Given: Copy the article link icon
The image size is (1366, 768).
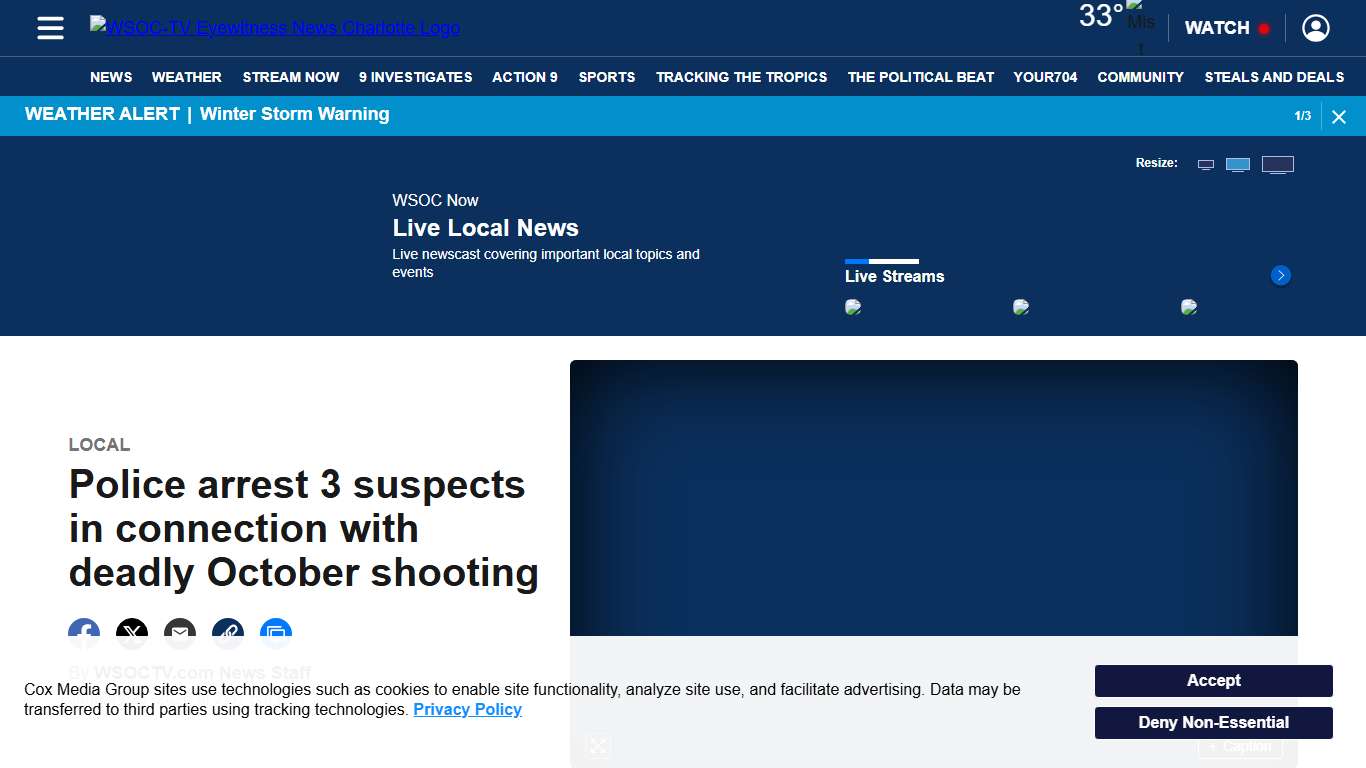Looking at the screenshot, I should 228,634.
